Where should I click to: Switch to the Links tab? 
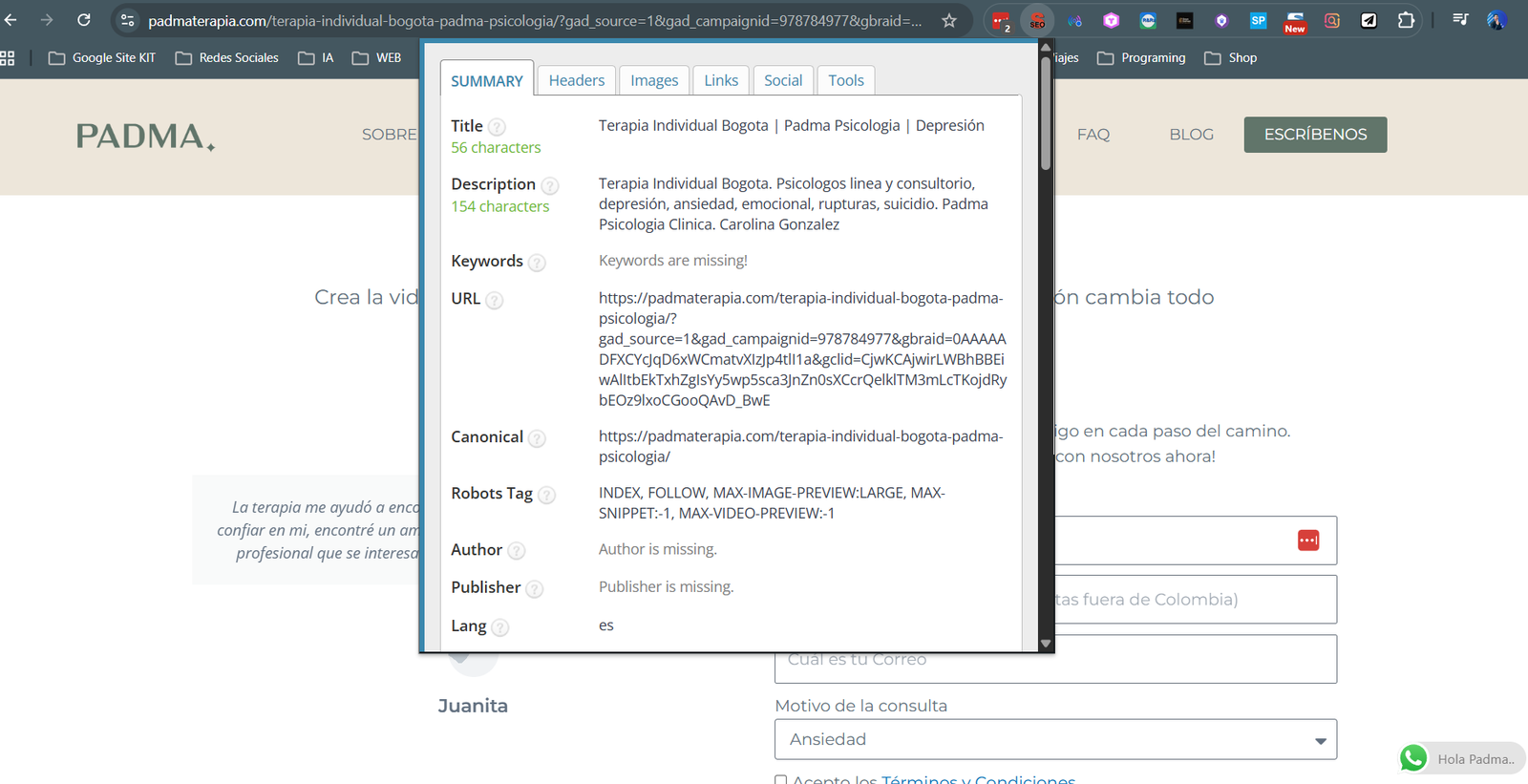pos(721,80)
